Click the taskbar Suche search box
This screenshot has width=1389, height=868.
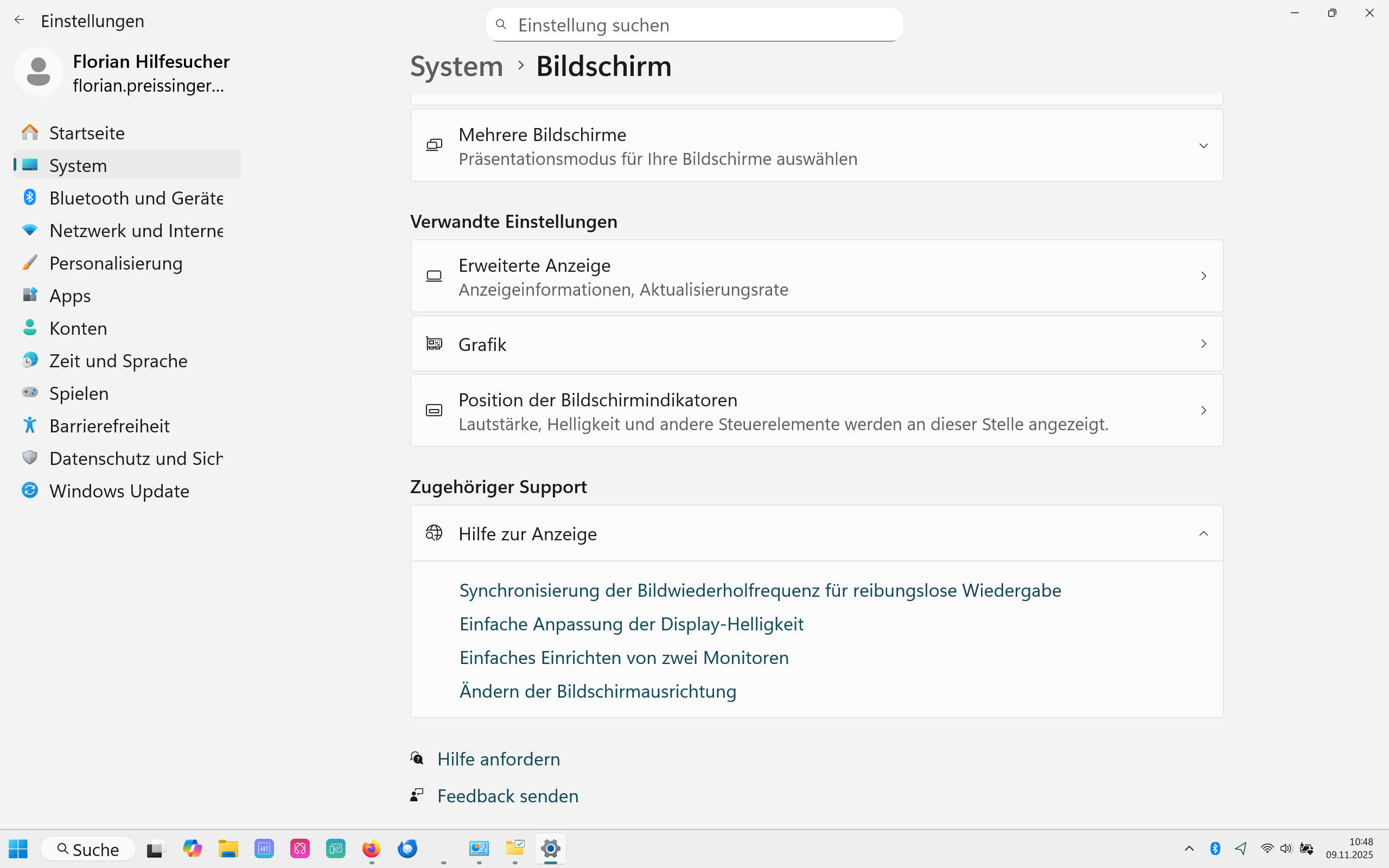pyautogui.click(x=88, y=848)
